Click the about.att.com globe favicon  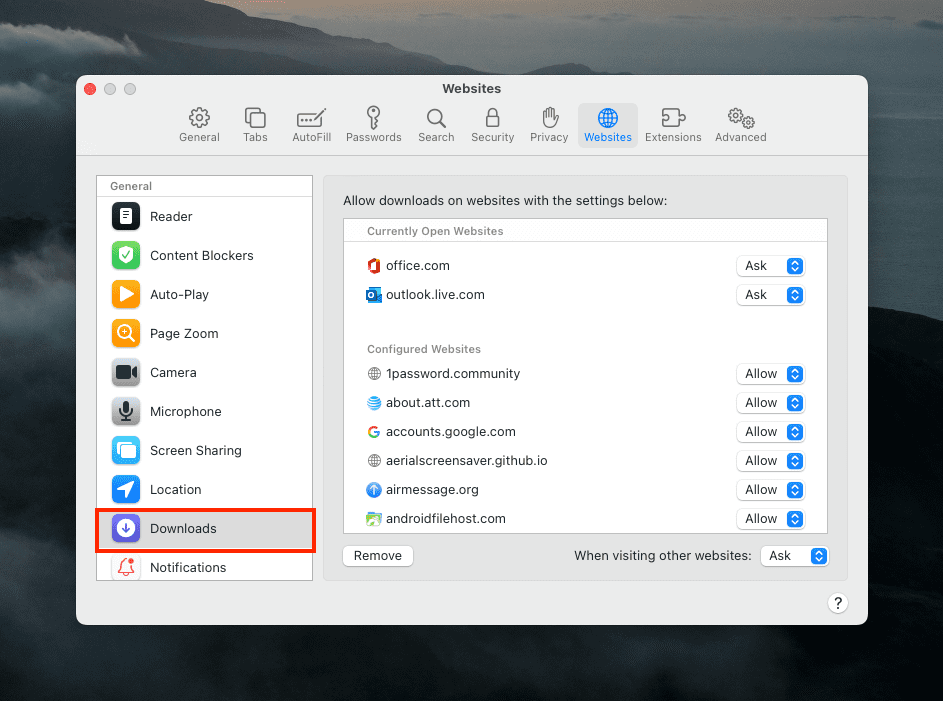click(x=373, y=403)
